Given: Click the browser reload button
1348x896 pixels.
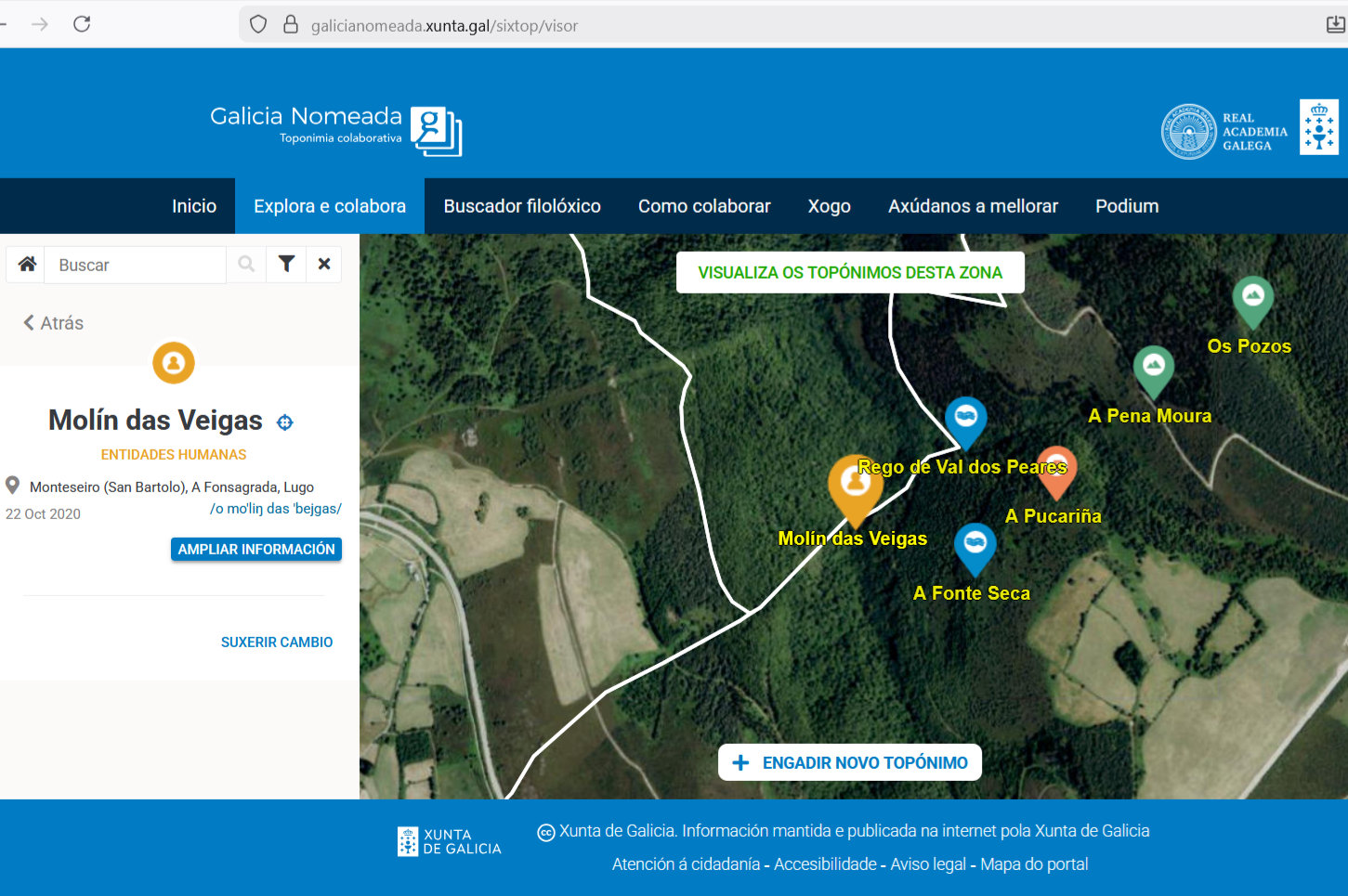Looking at the screenshot, I should (82, 24).
